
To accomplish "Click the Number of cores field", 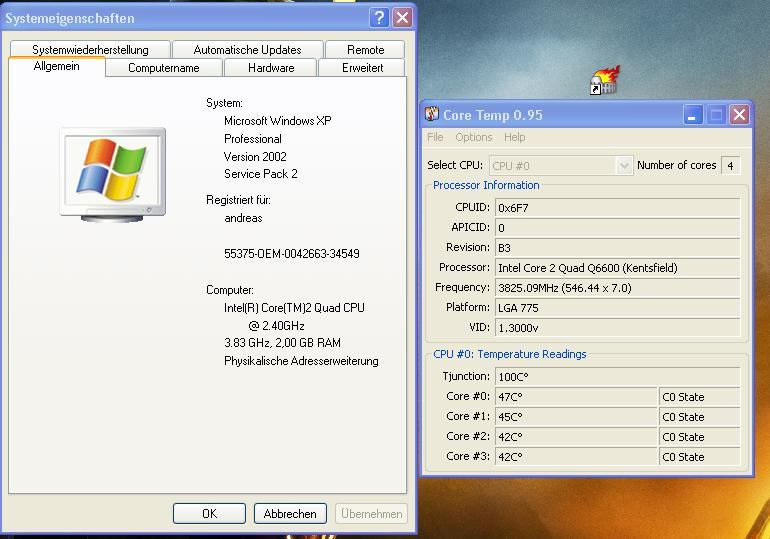I will [730, 166].
